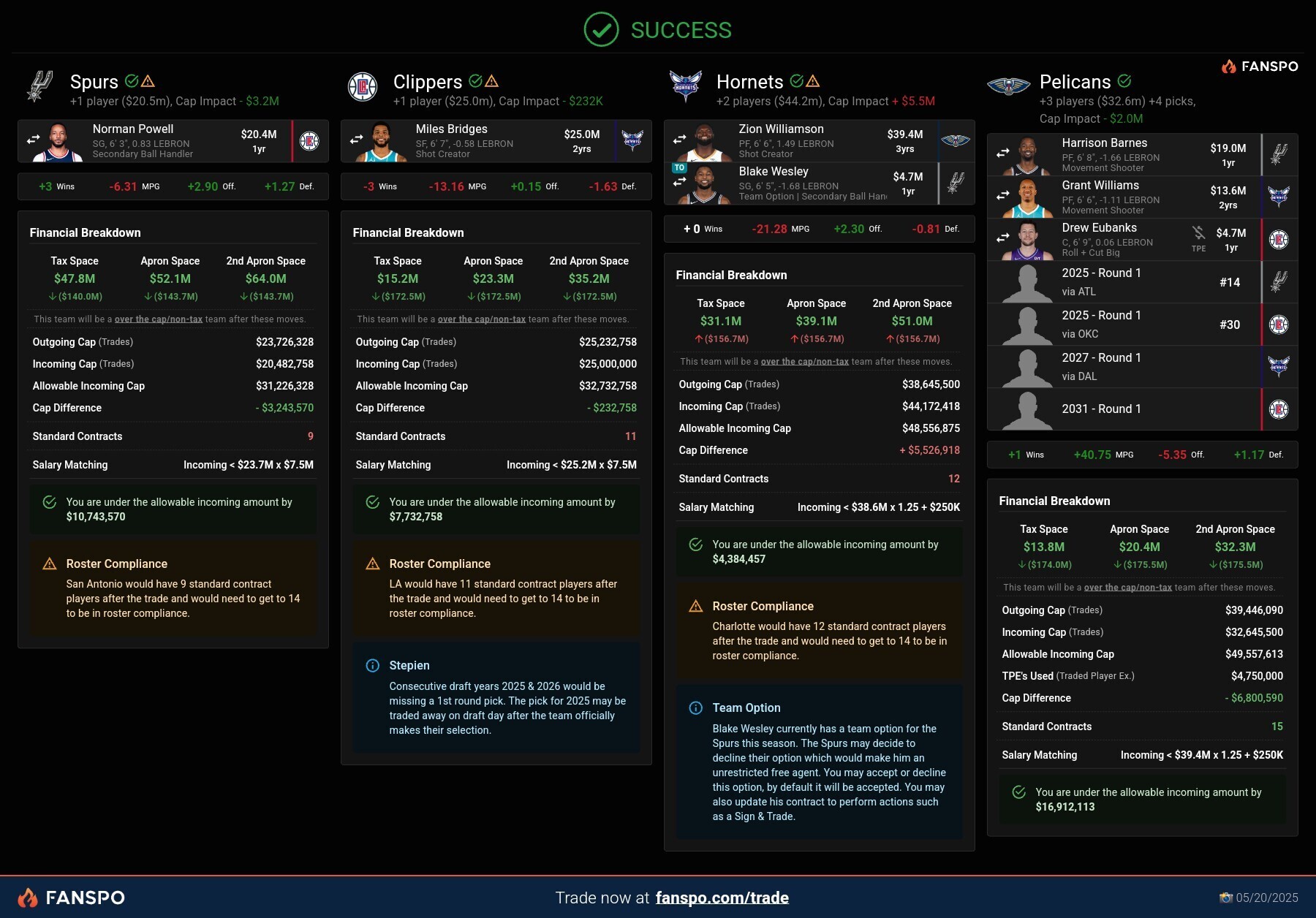1316x918 pixels.
Task: Click the green check beside Clippers title
Action: click(x=475, y=81)
